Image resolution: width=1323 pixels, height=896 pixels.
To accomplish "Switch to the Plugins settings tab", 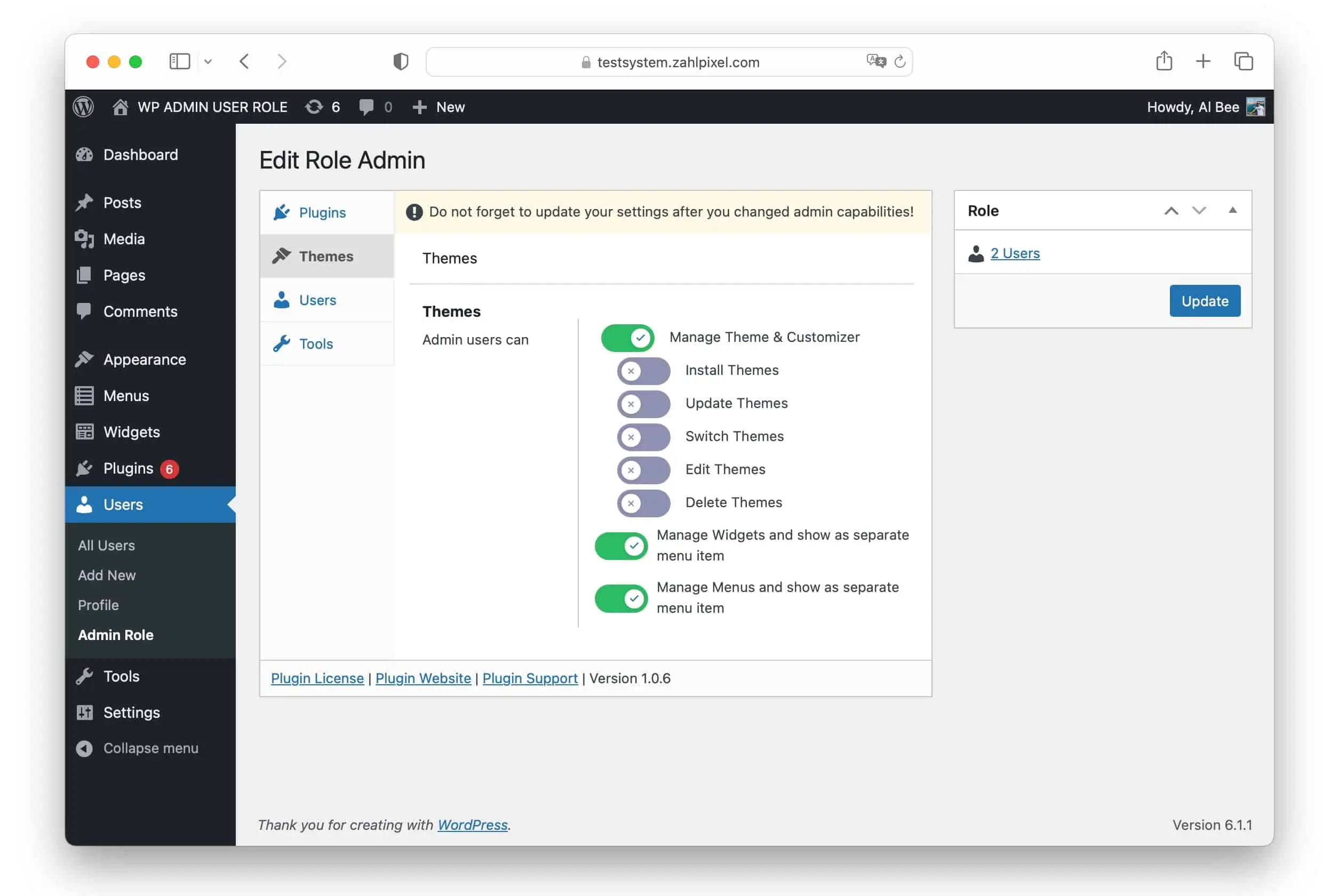I will 327,212.
